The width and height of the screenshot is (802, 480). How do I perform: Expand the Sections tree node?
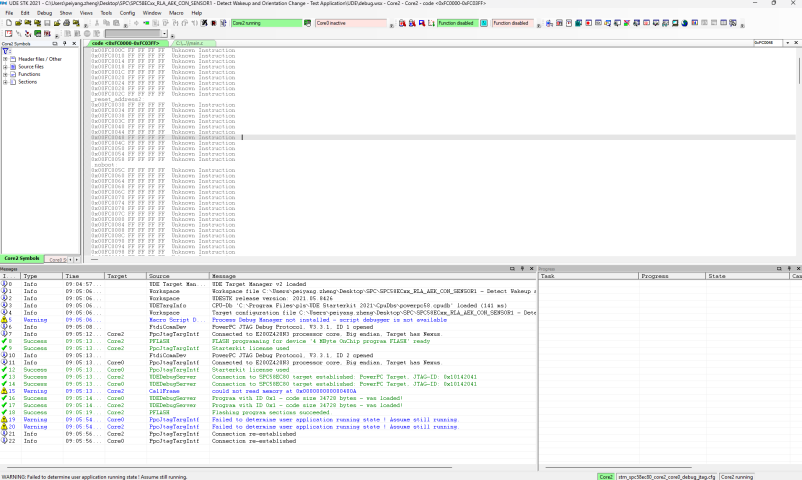pyautogui.click(x=5, y=82)
